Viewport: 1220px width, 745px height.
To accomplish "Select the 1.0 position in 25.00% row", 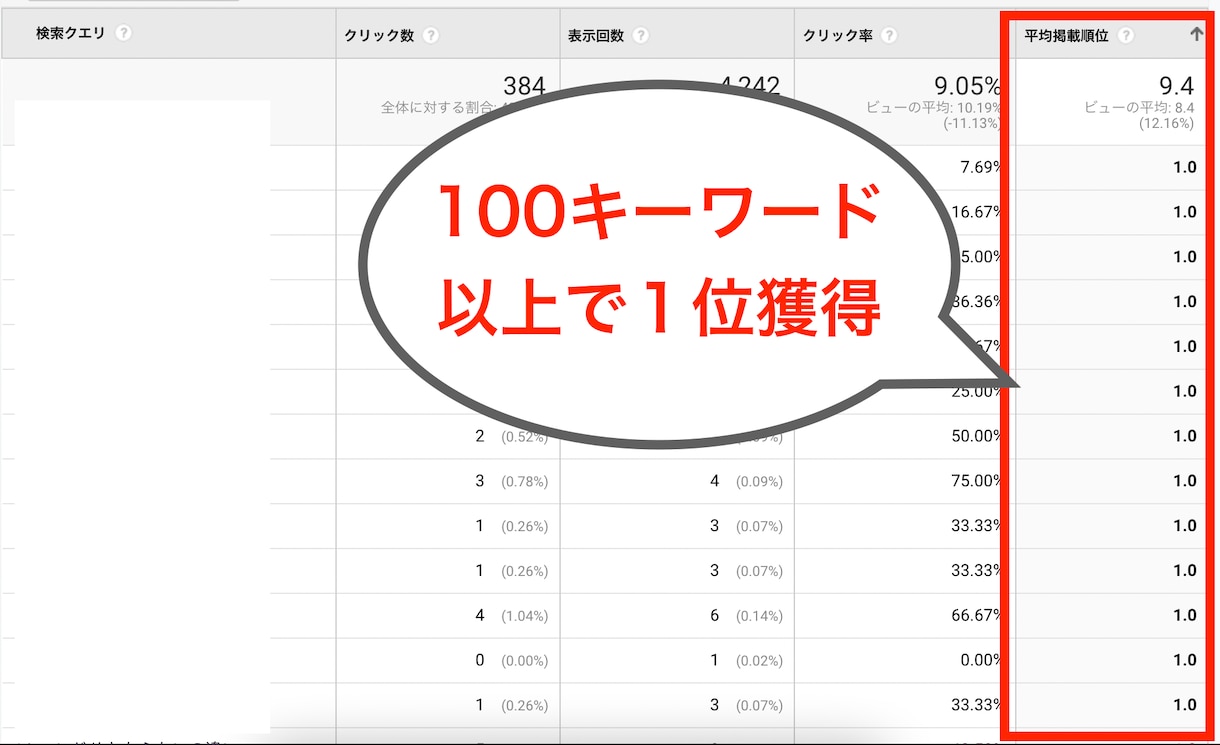I will pyautogui.click(x=1185, y=391).
